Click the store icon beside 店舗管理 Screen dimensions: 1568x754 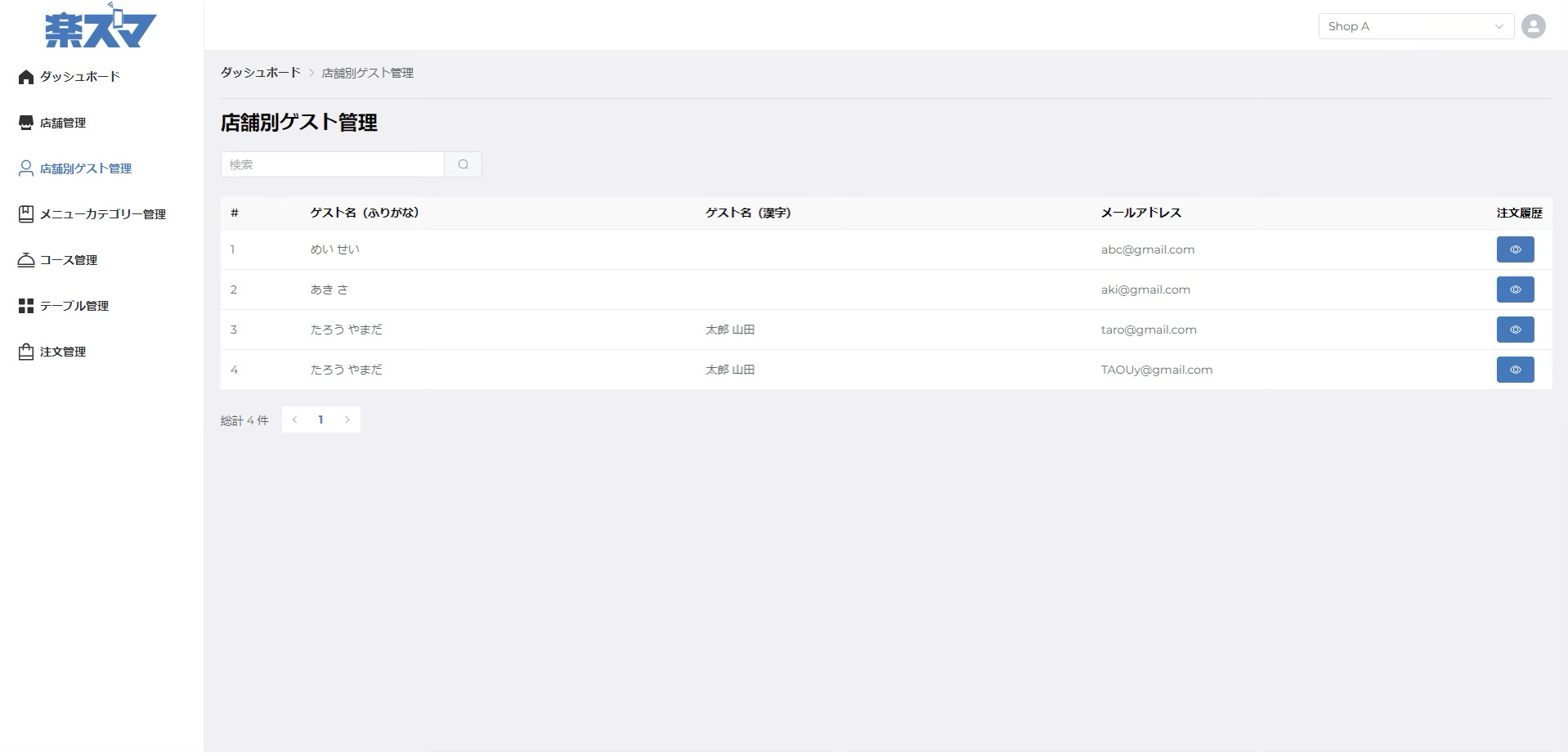coord(26,123)
